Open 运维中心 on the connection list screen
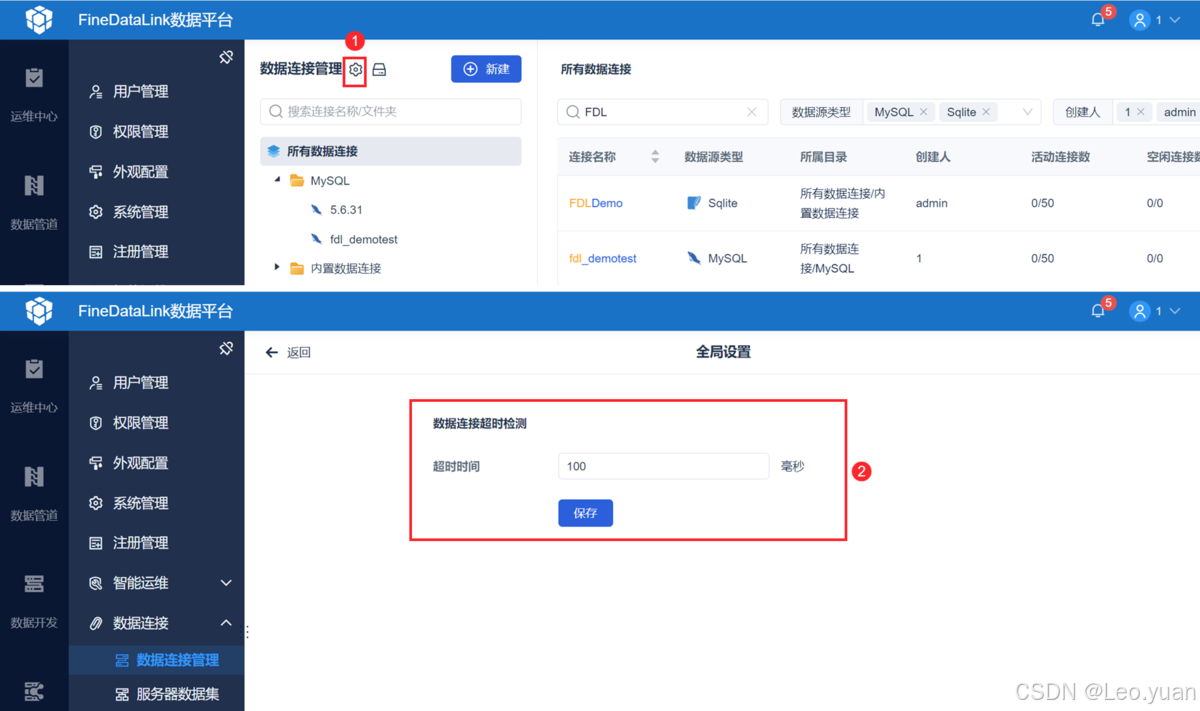1200x711 pixels. coord(34,94)
